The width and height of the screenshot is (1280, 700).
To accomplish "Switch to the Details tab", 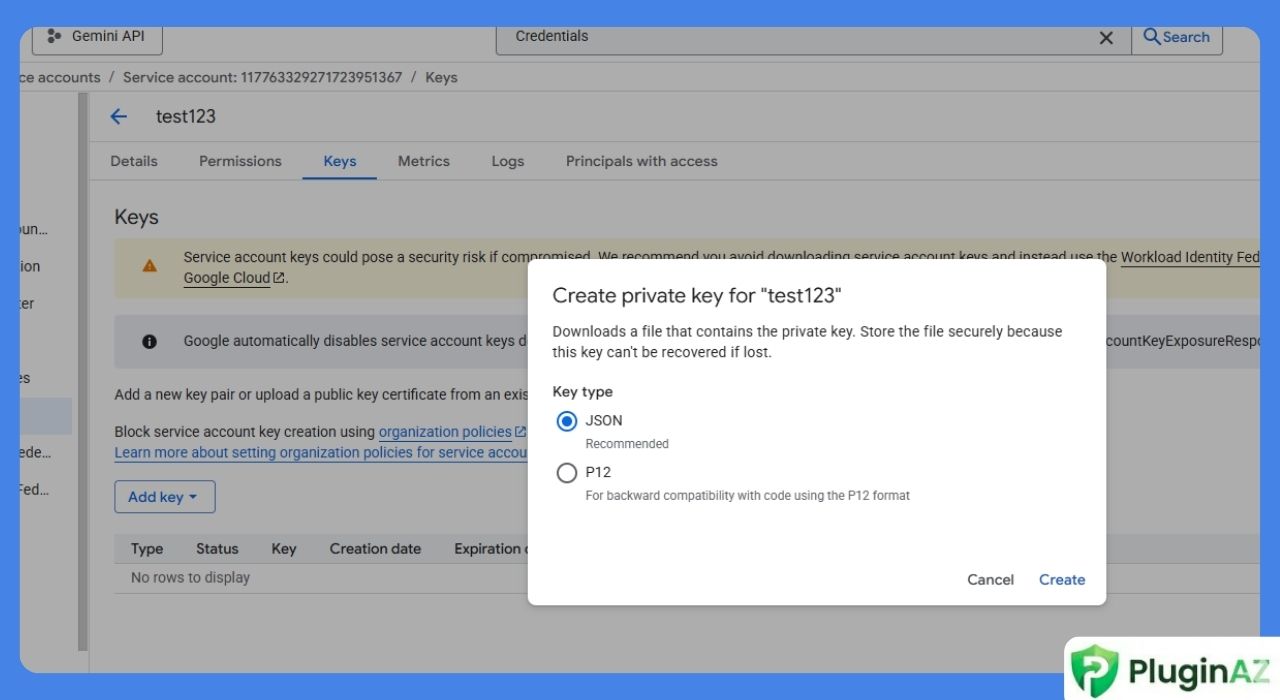I will [134, 161].
